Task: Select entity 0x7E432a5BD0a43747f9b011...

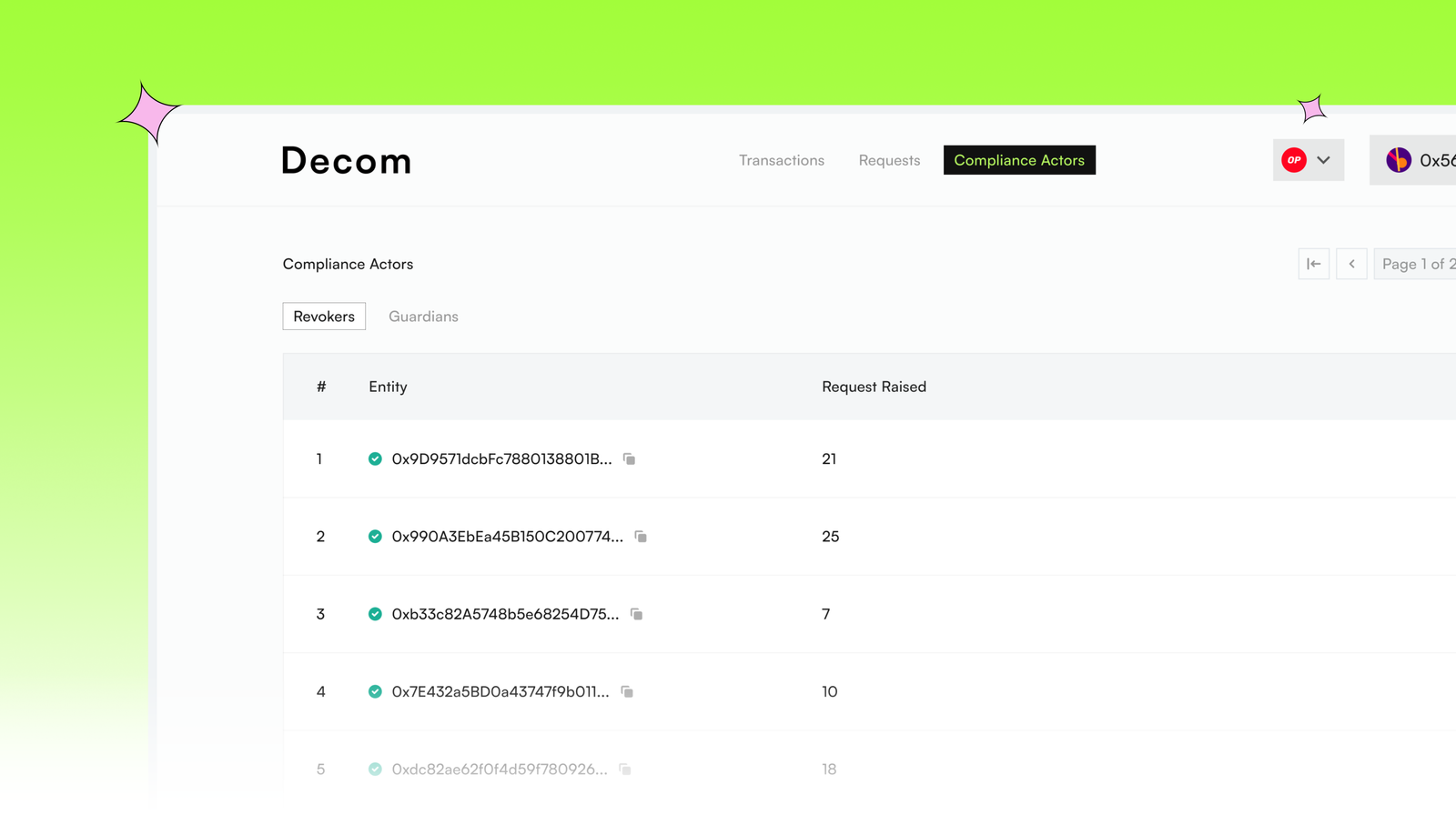Action: click(500, 692)
